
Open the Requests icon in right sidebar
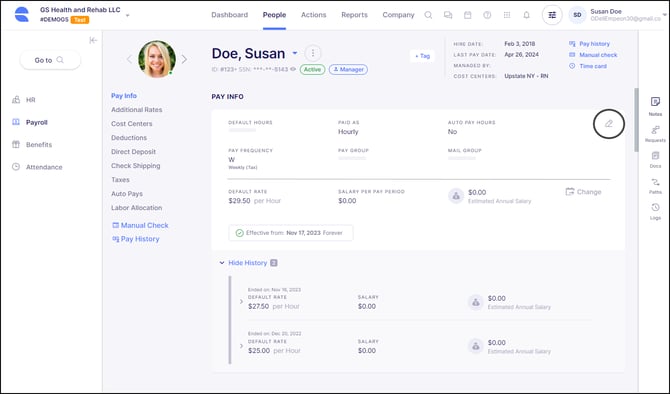[655, 130]
